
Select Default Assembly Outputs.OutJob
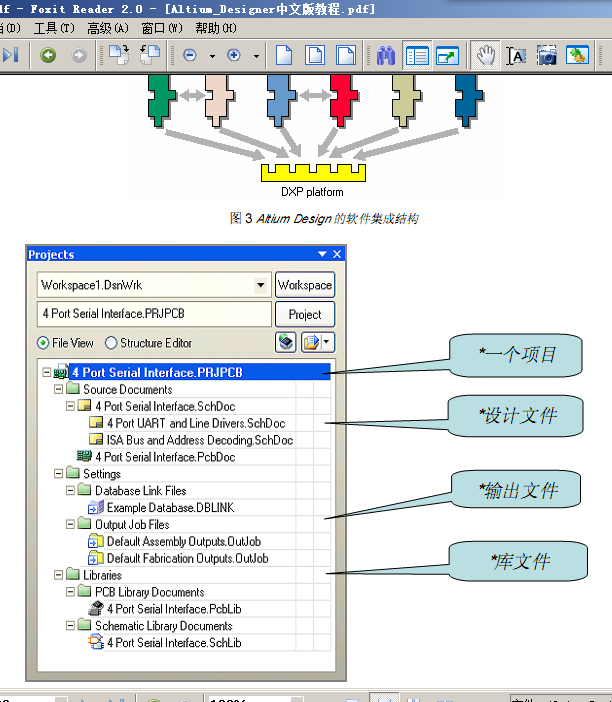click(x=184, y=541)
